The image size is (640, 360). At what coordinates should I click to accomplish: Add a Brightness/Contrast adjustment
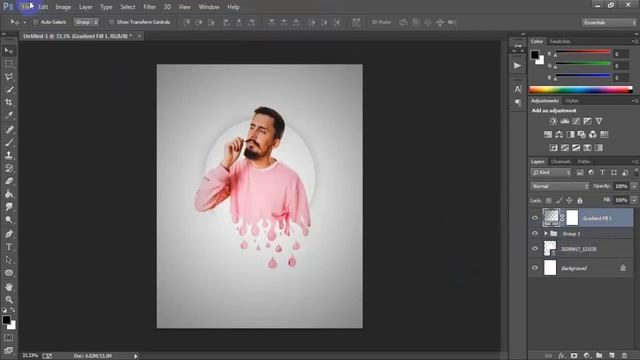click(x=553, y=121)
